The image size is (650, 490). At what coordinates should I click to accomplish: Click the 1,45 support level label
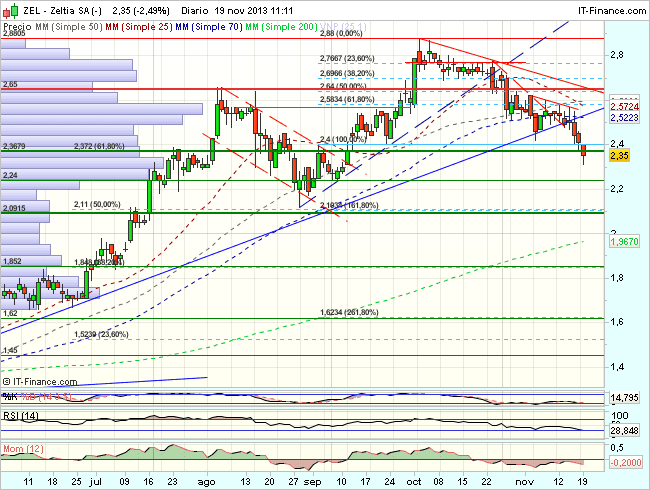10,350
